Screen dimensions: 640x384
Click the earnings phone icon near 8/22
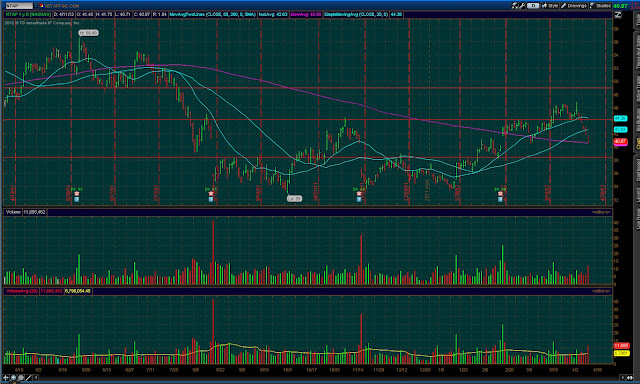(x=211, y=193)
